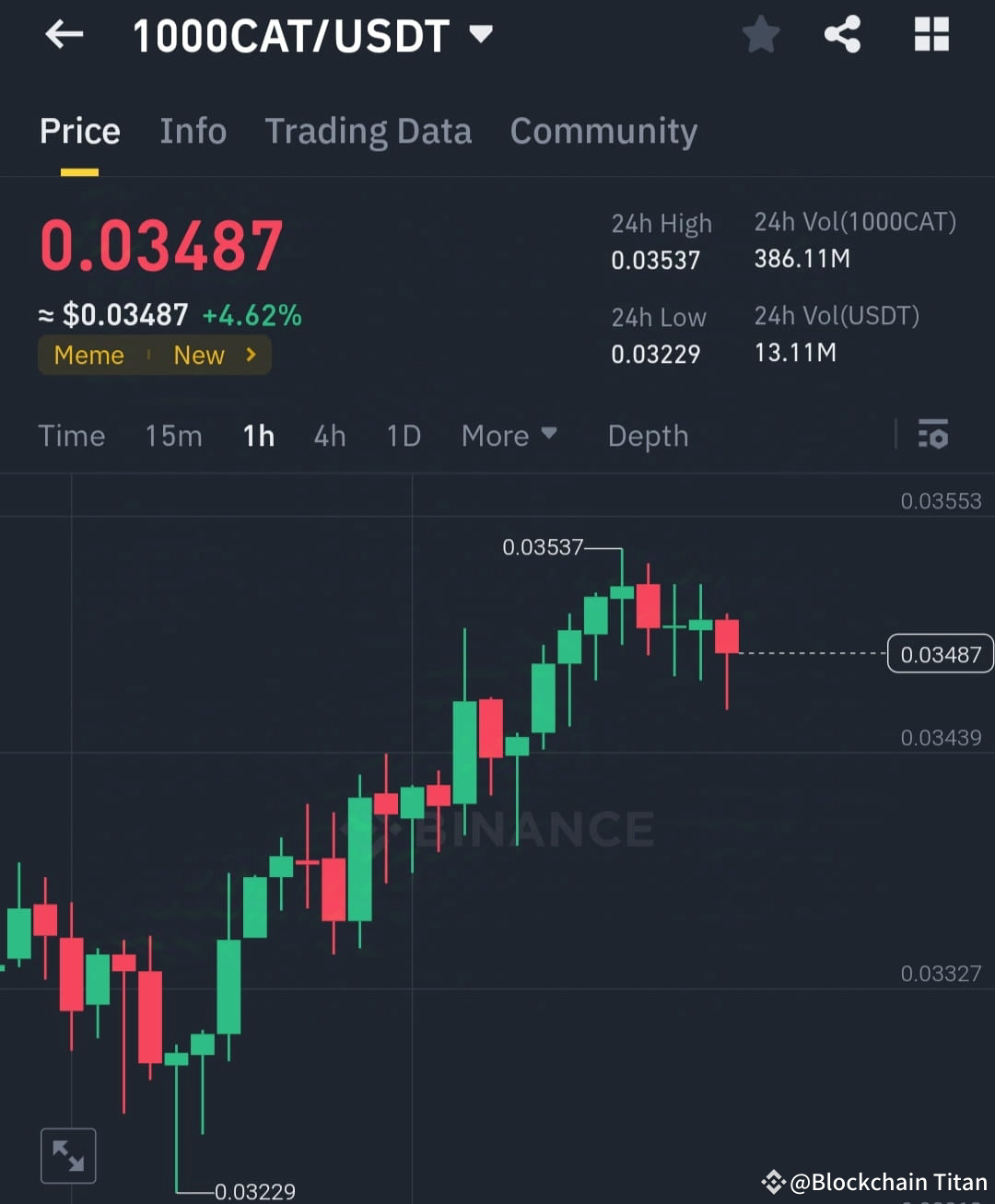Open the Community tab
Image resolution: width=995 pixels, height=1204 pixels.
pyautogui.click(x=603, y=131)
